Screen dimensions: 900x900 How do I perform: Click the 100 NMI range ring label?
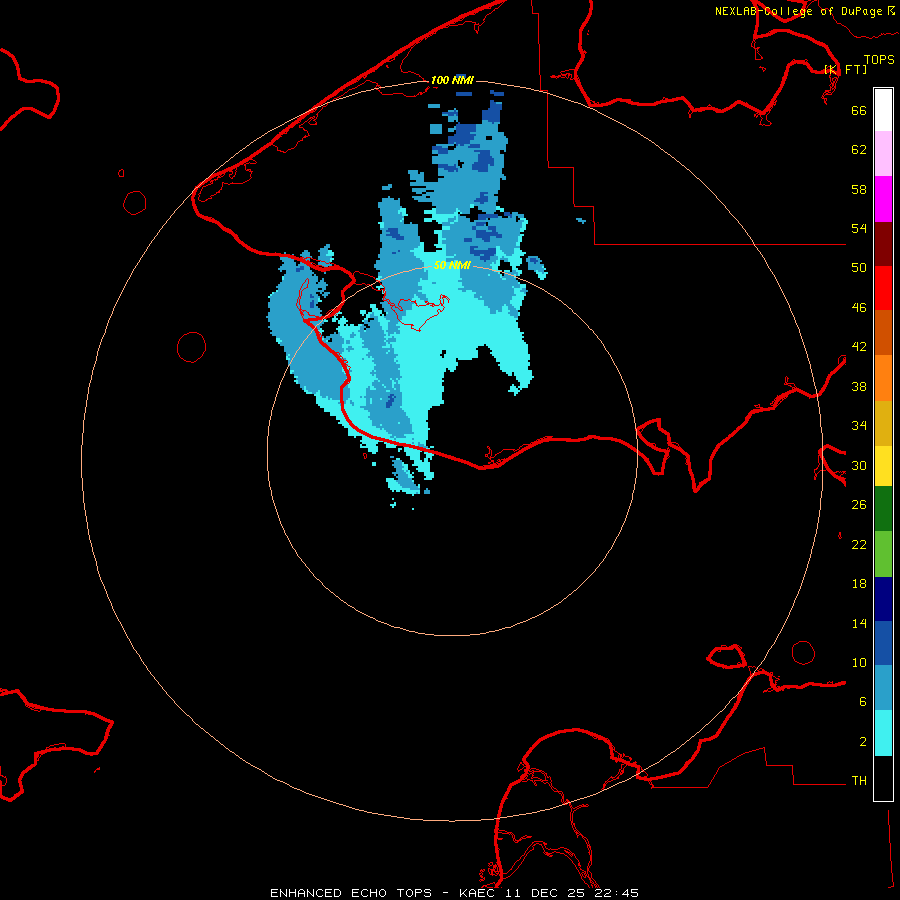pos(452,80)
